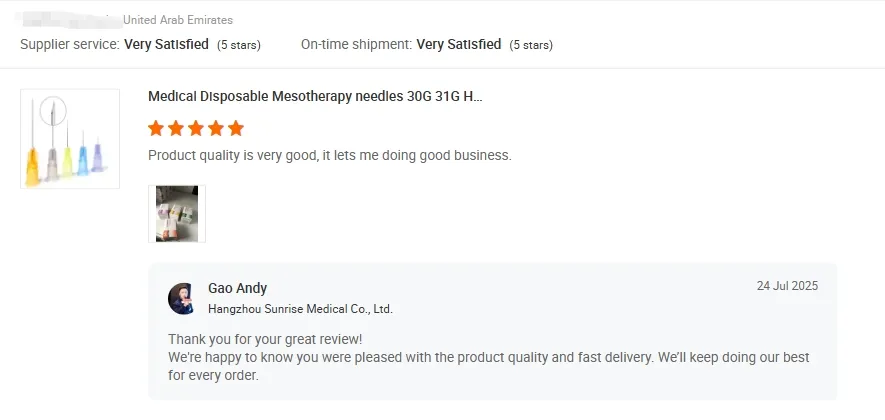Click Very Satisfied beside Supplier service
The height and width of the screenshot is (420, 885).
coord(166,44)
